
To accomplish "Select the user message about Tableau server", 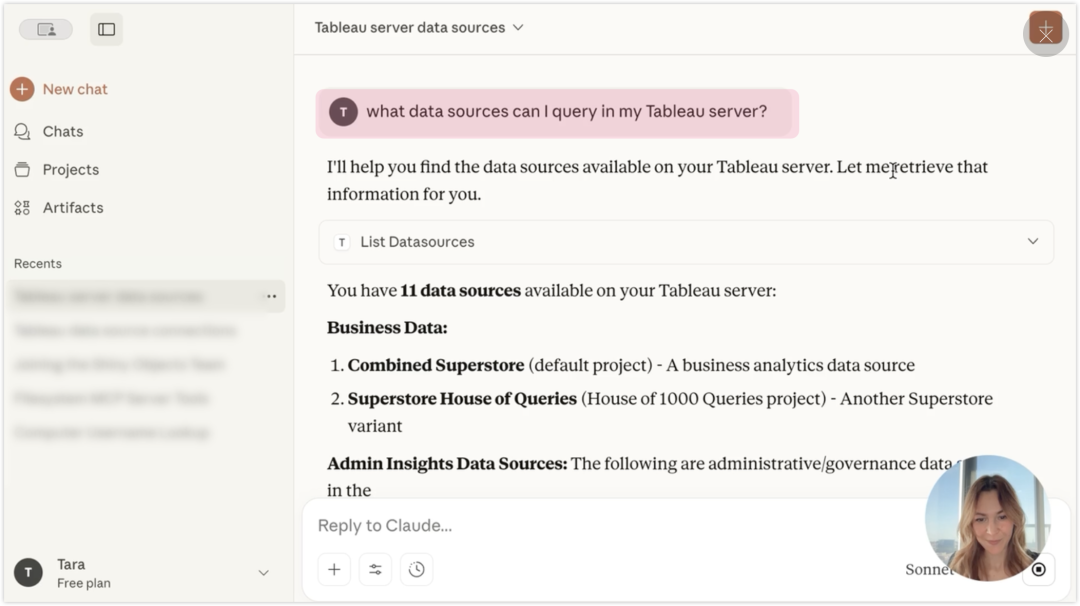I will tap(566, 112).
